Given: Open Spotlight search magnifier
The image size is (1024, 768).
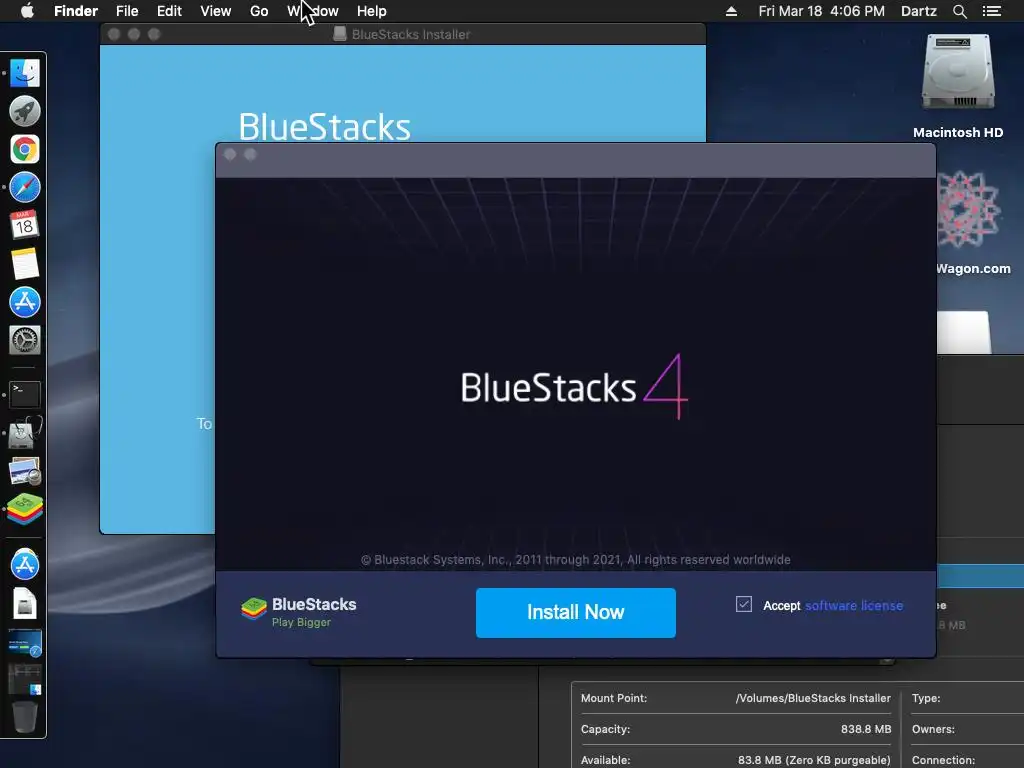Looking at the screenshot, I should pyautogui.click(x=959, y=11).
